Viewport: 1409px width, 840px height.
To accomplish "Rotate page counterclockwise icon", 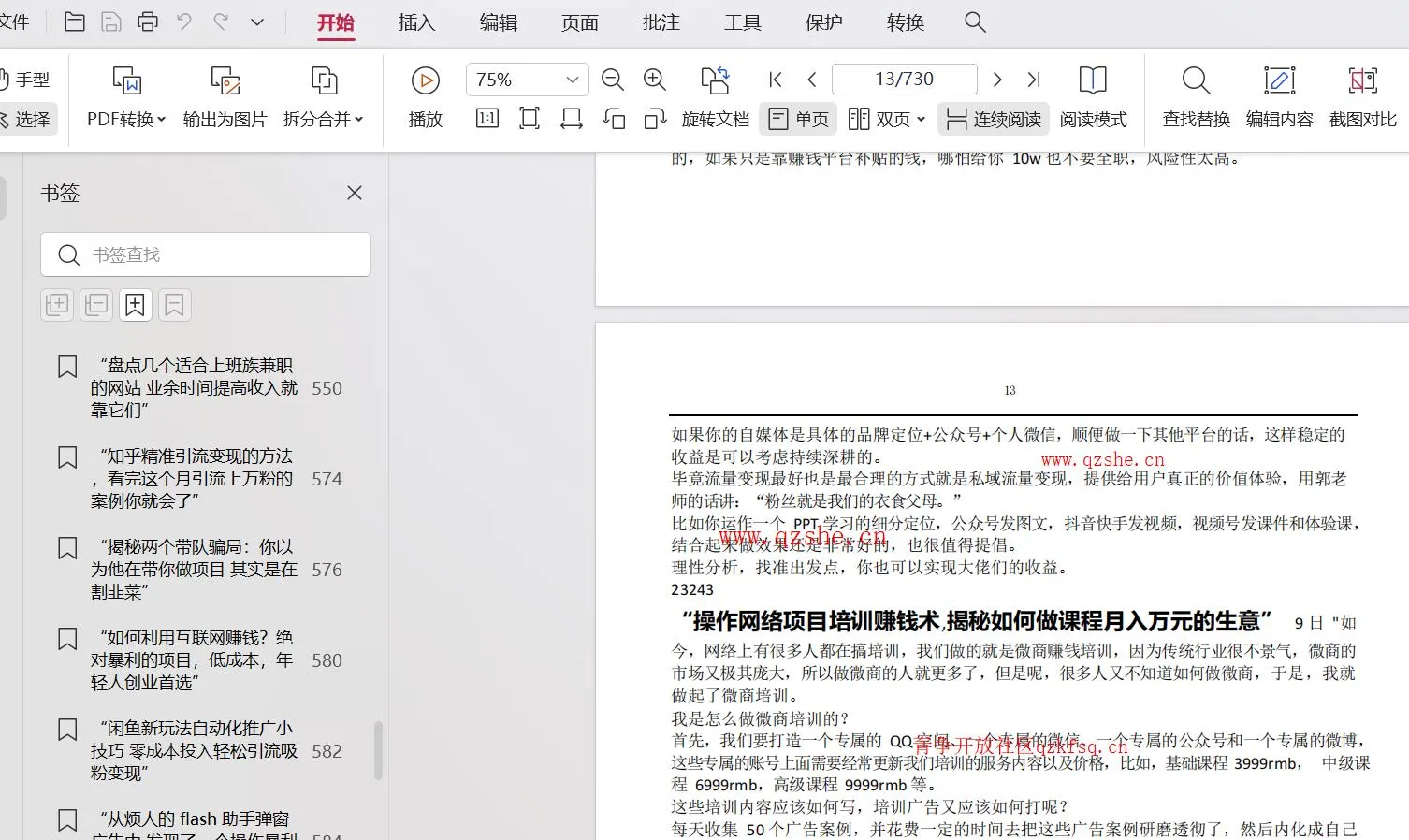I will pyautogui.click(x=614, y=119).
